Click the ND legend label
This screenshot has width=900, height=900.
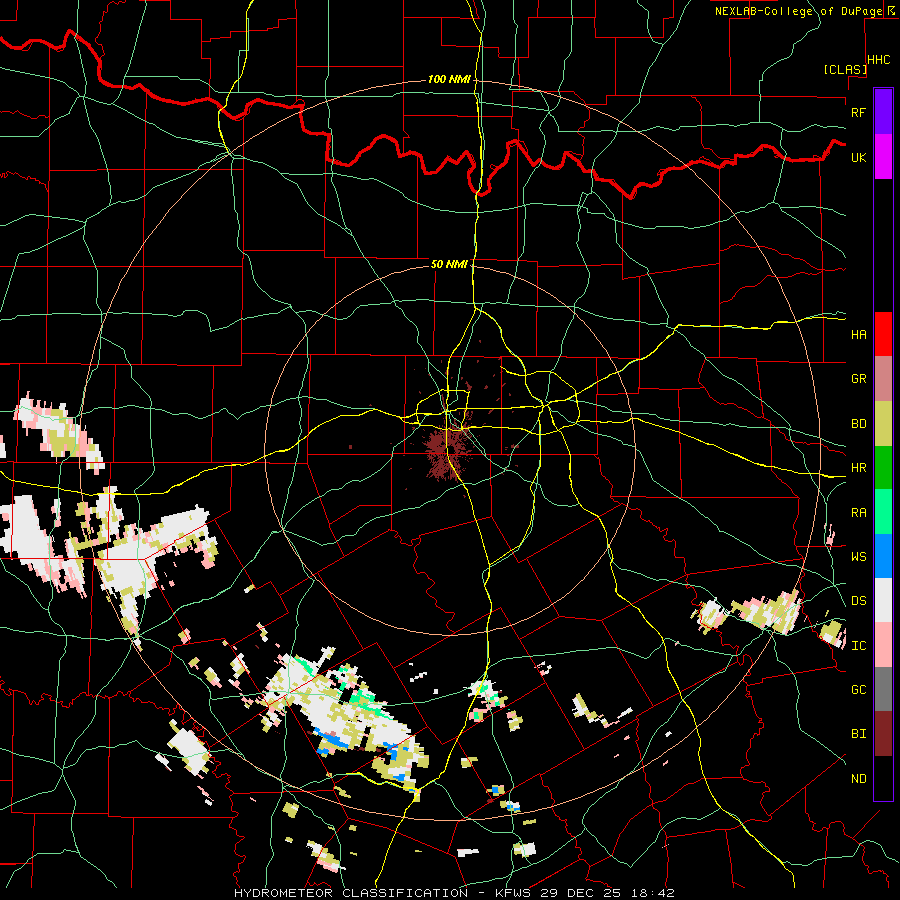click(858, 779)
